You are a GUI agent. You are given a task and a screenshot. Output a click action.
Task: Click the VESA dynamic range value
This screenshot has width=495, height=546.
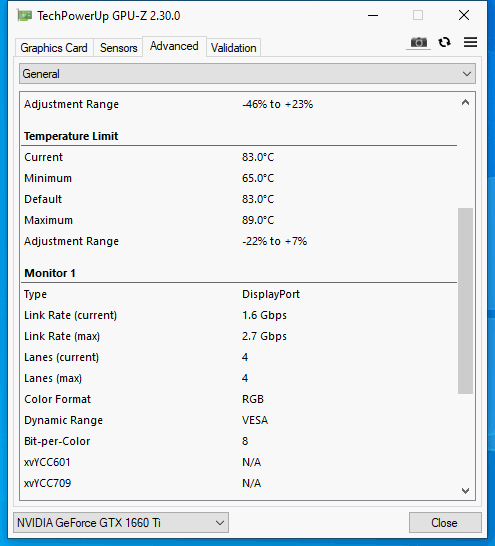click(x=255, y=420)
